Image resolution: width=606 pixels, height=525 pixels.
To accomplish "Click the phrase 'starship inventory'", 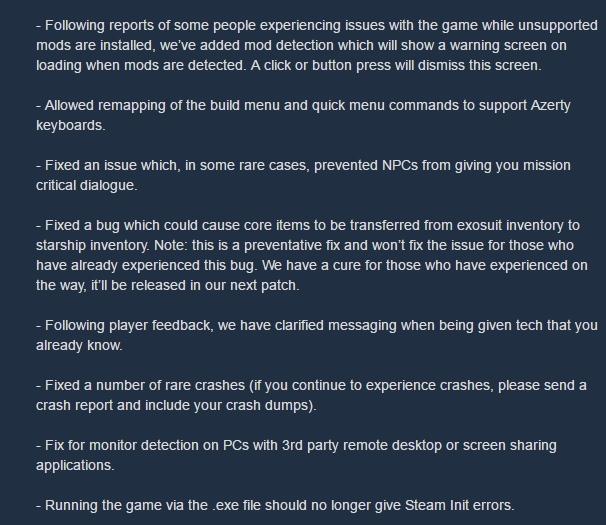I will (x=91, y=245).
